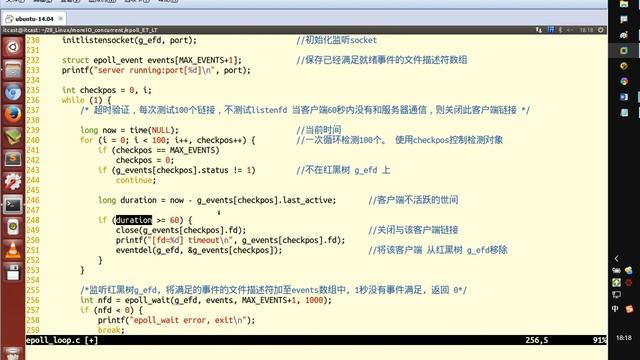Click epoll_loop.c [+] in vim status line
The image size is (640, 360).
pyautogui.click(x=62, y=340)
